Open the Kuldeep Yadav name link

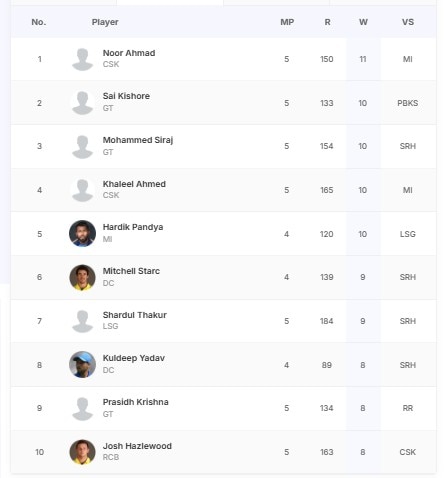[x=134, y=358]
